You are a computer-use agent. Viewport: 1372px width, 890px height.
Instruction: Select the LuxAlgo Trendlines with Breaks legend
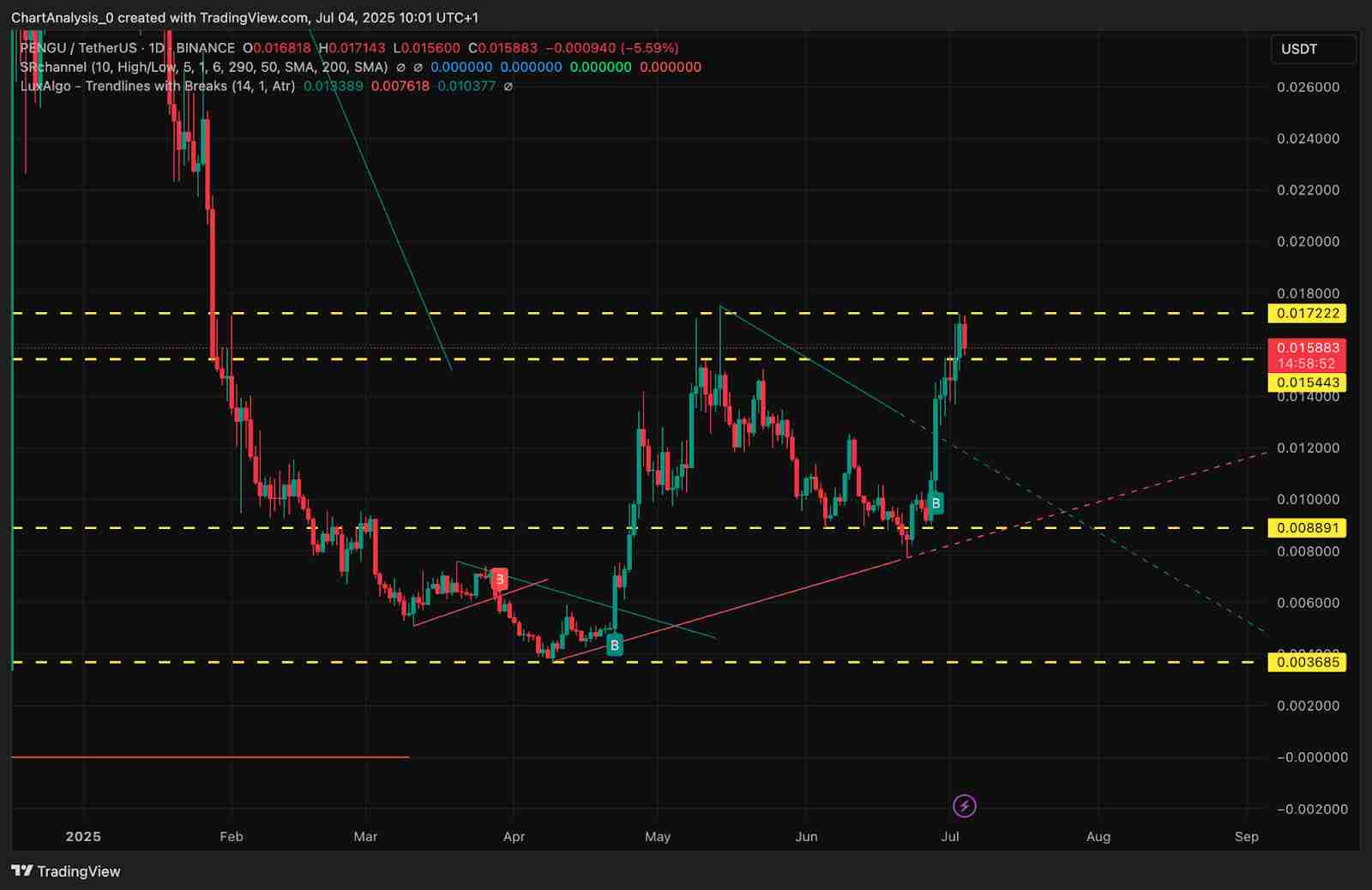coord(158,87)
